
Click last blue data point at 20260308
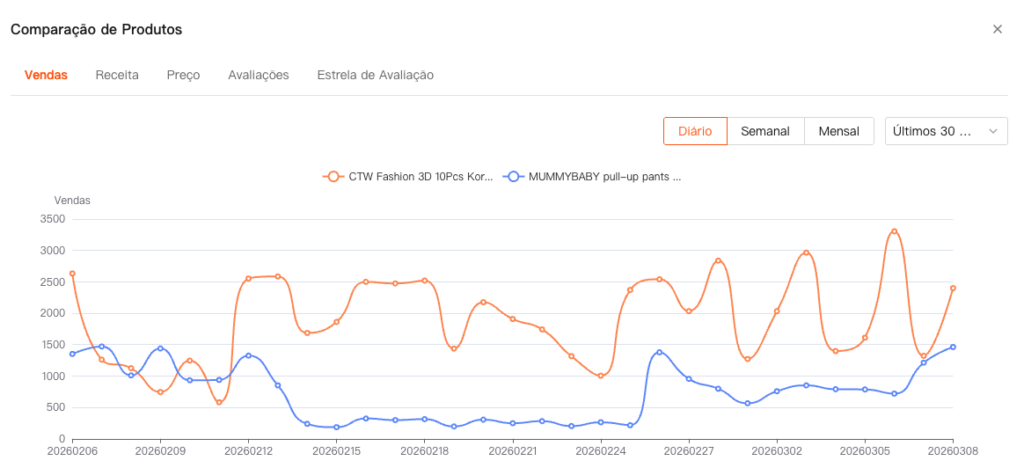click(953, 347)
